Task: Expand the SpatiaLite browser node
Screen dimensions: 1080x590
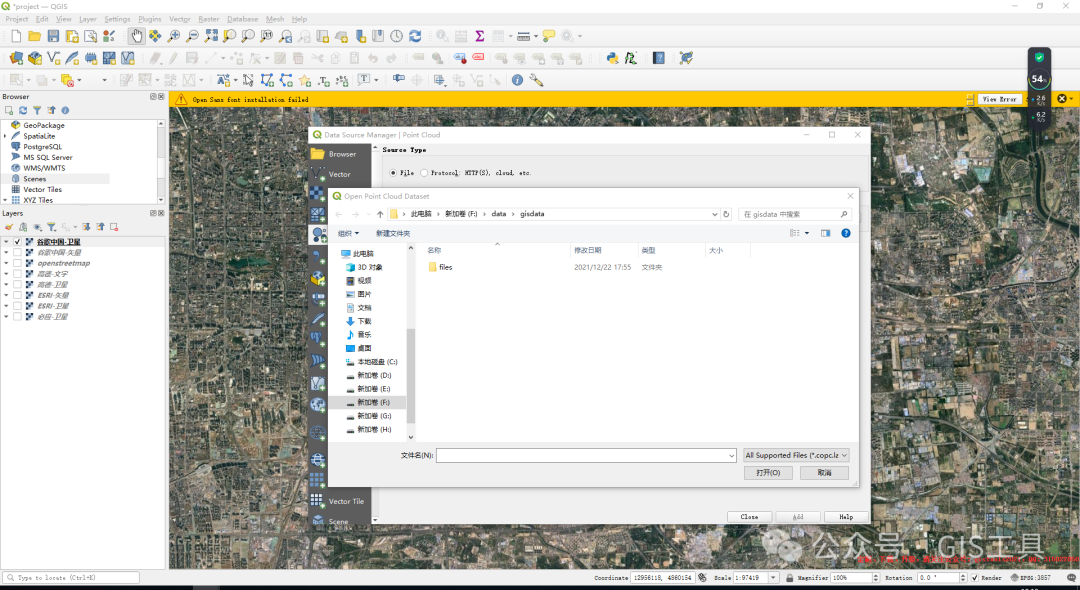Action: pos(6,136)
